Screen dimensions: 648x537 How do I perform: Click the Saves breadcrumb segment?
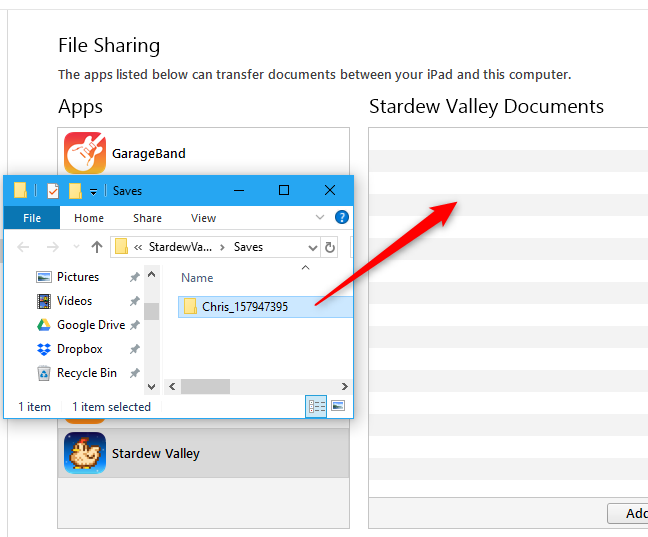tap(248, 247)
